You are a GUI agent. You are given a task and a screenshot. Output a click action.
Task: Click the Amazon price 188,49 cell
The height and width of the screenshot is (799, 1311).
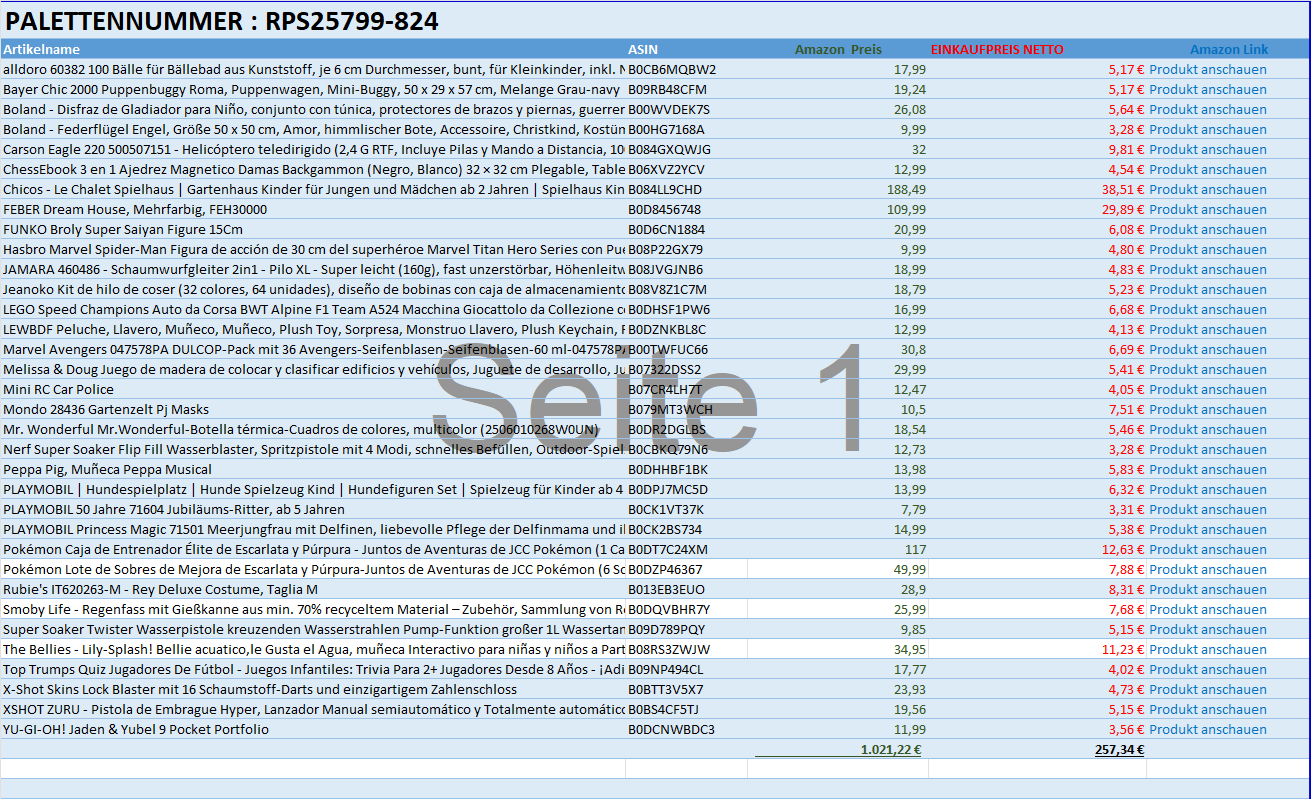pyautogui.click(x=906, y=190)
